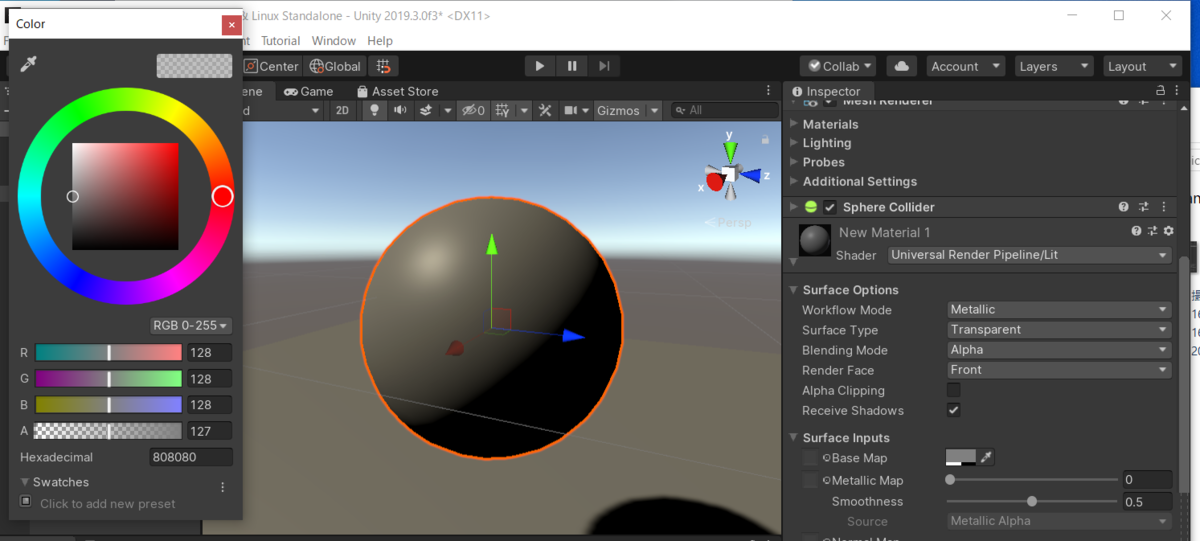Click the Base Map color swatch

pos(961,458)
